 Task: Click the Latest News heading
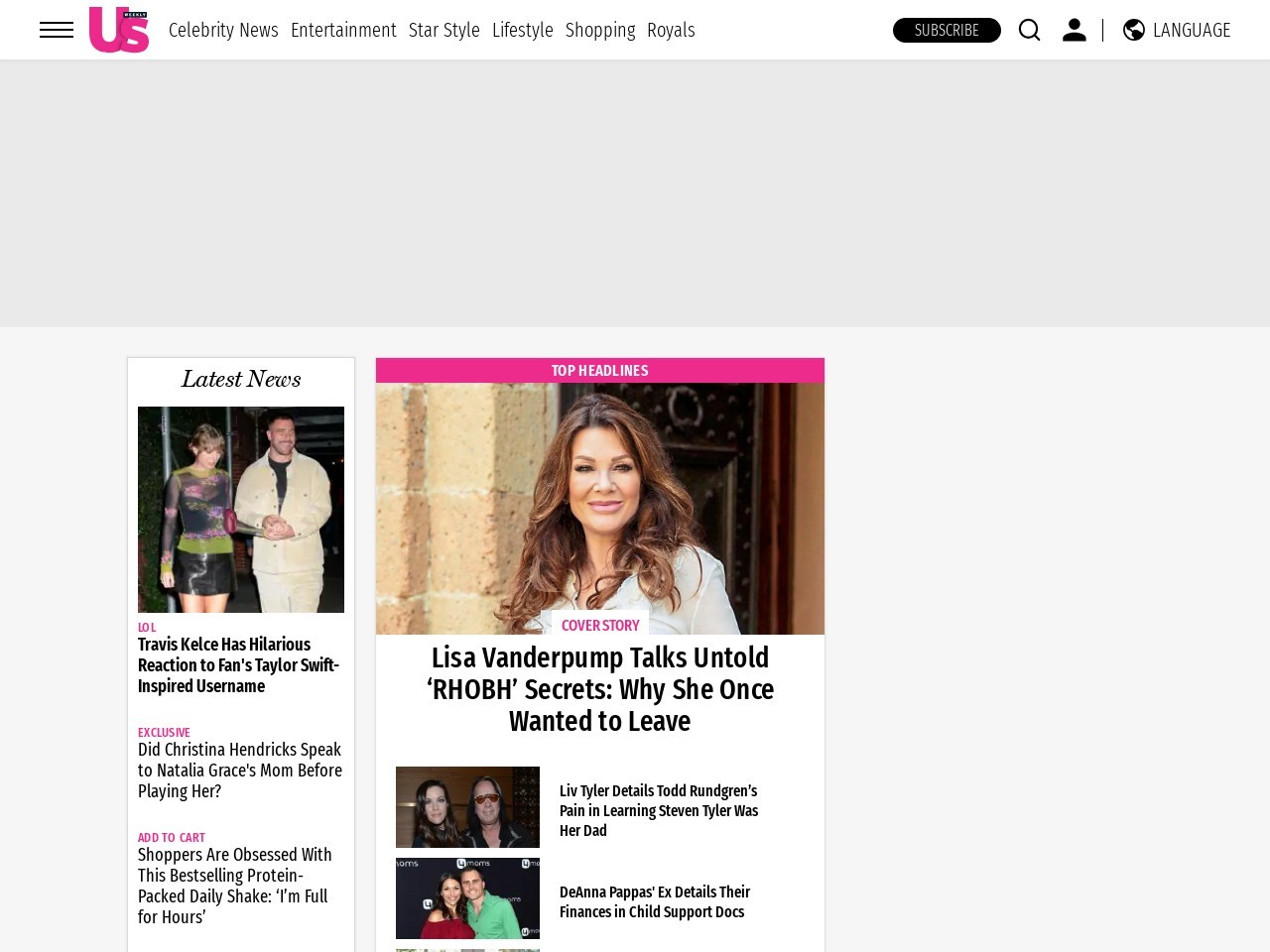click(x=241, y=379)
